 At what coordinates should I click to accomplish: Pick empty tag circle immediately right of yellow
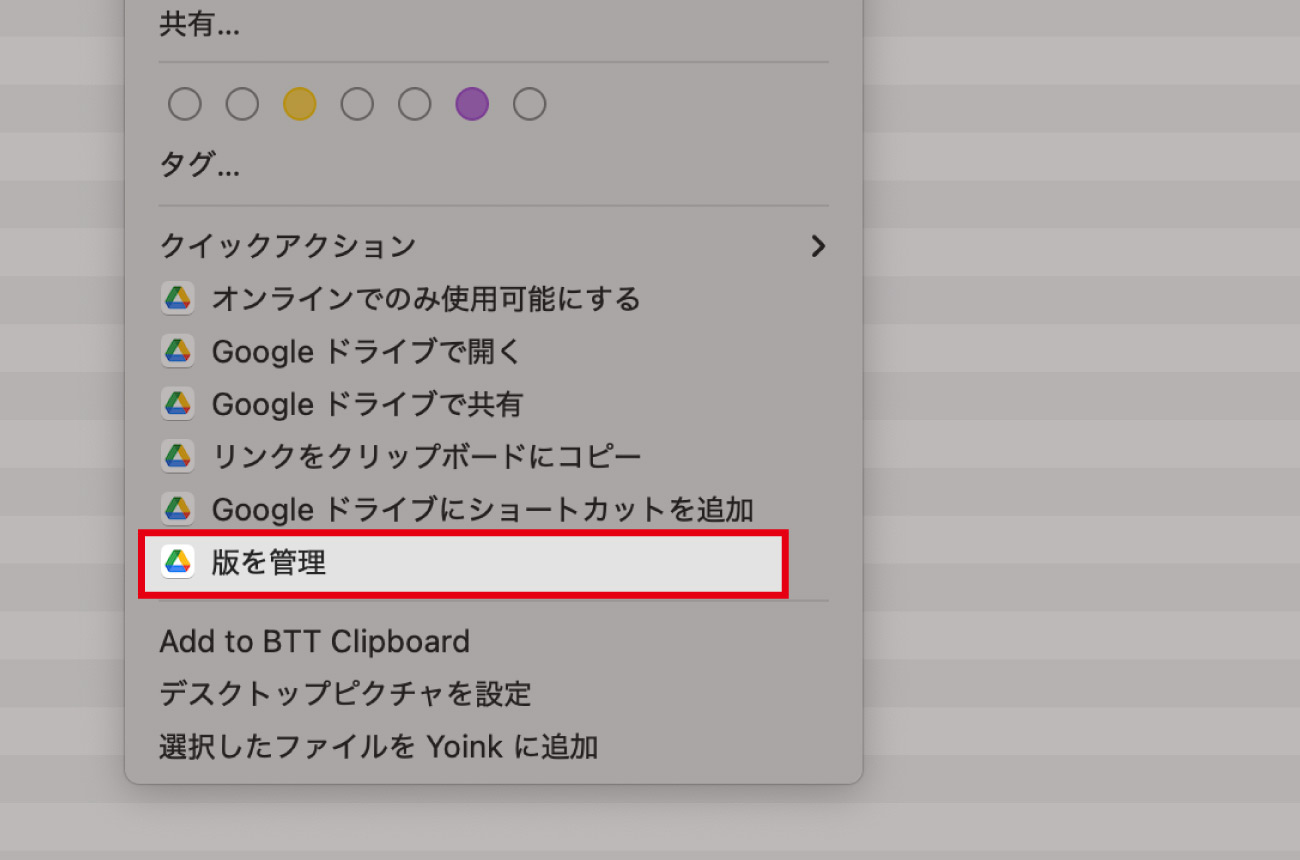point(357,104)
